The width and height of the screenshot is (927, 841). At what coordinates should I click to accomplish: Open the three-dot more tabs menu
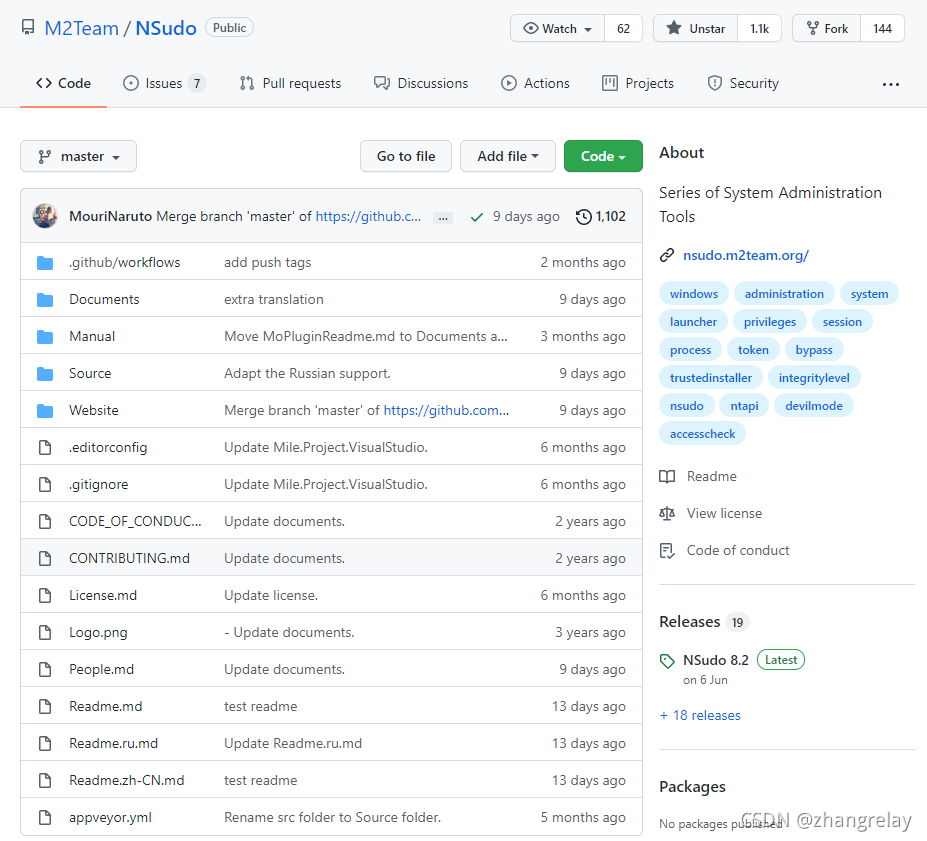point(890,85)
